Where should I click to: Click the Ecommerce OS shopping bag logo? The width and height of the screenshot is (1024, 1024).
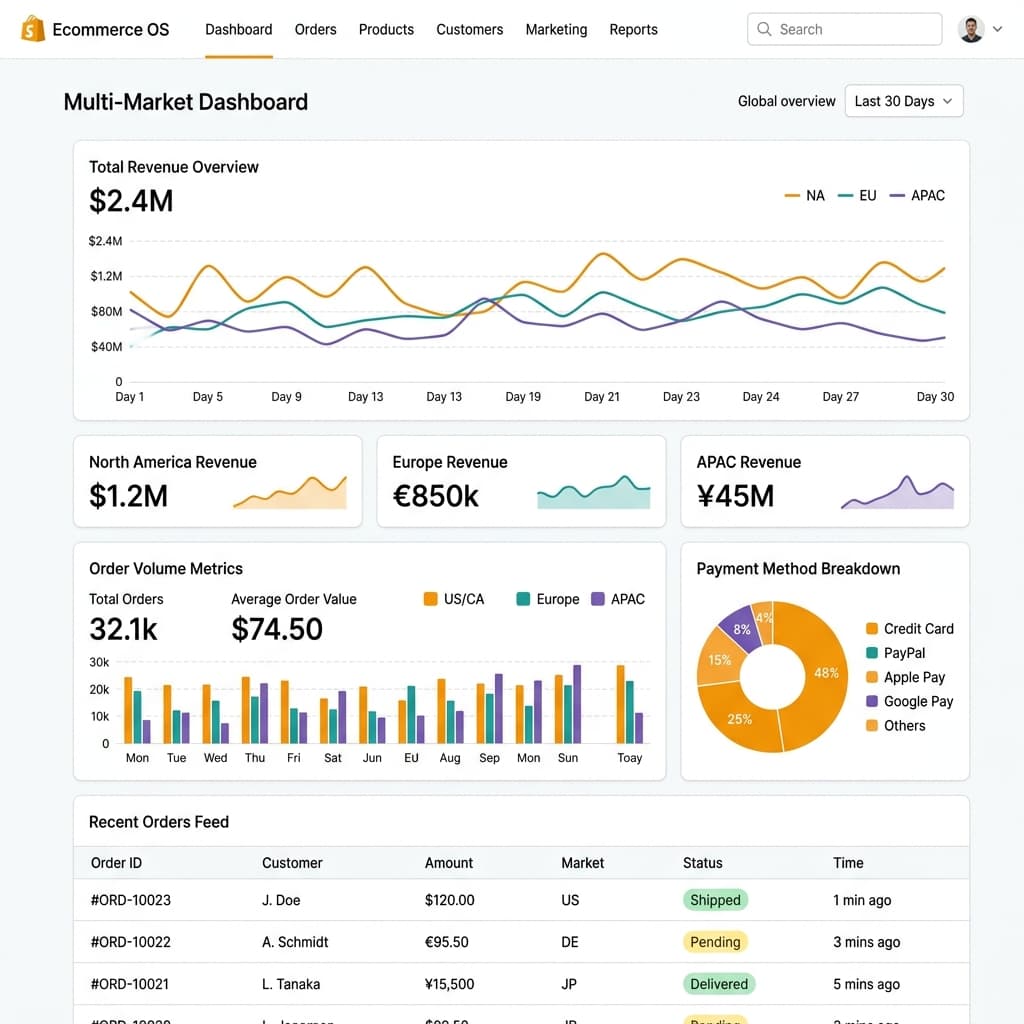33,29
